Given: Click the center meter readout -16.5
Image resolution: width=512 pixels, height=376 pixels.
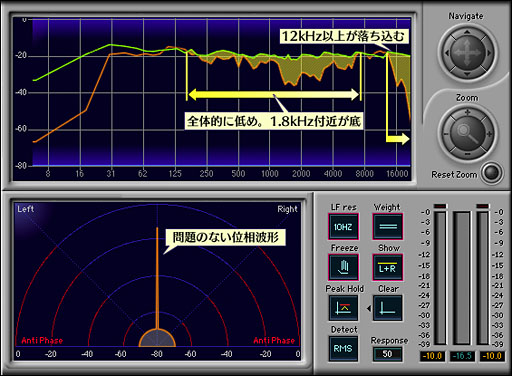Looking at the screenshot, I should (x=462, y=356).
